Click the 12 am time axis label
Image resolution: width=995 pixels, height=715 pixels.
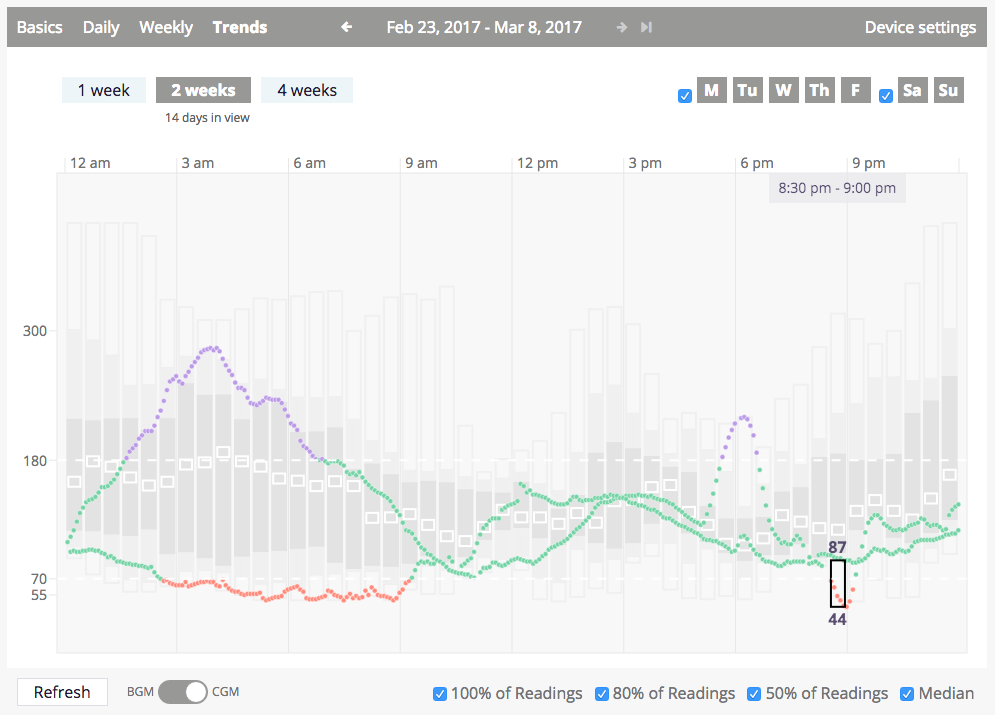90,163
